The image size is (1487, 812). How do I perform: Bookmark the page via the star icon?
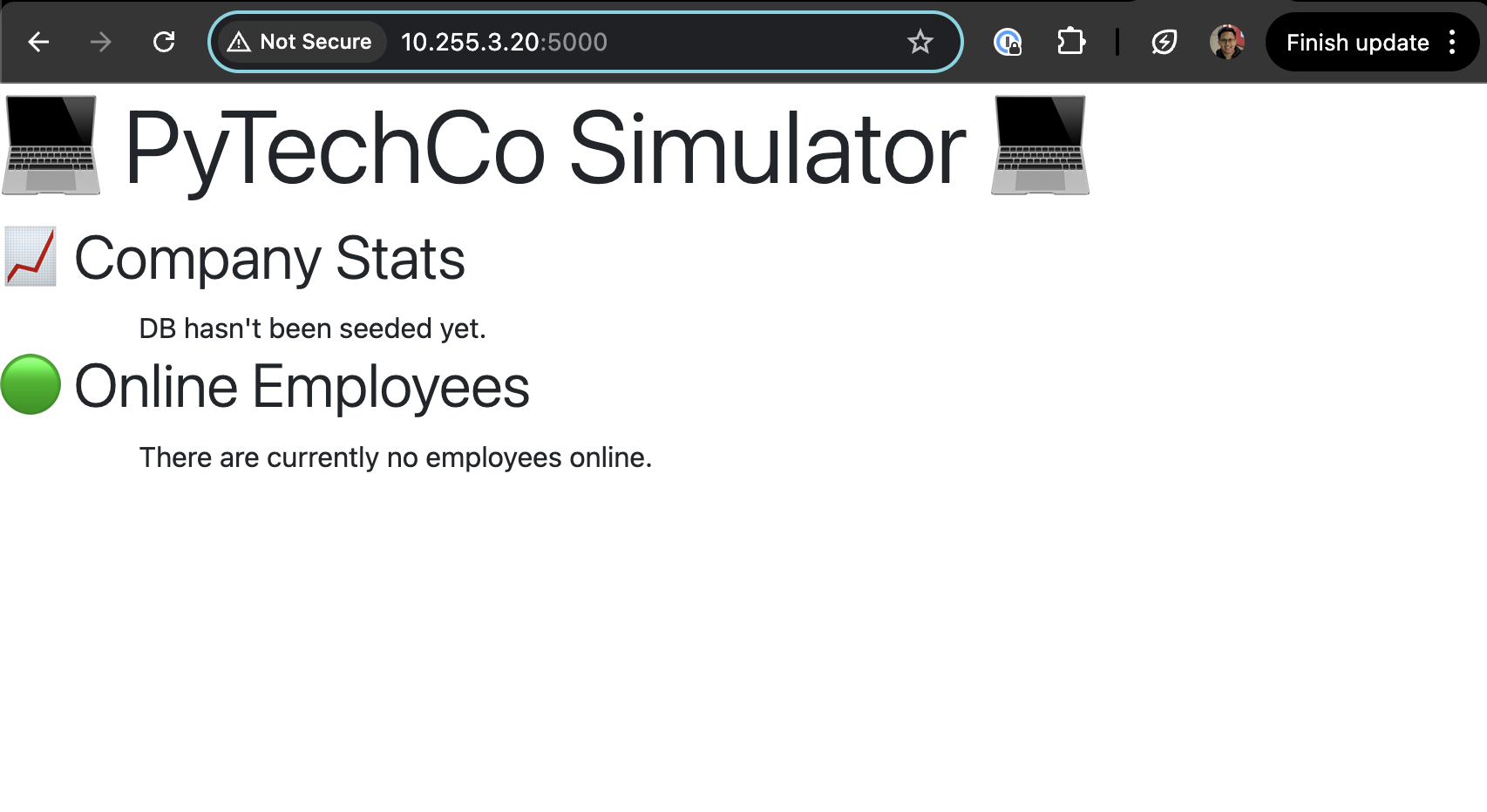[x=920, y=41]
